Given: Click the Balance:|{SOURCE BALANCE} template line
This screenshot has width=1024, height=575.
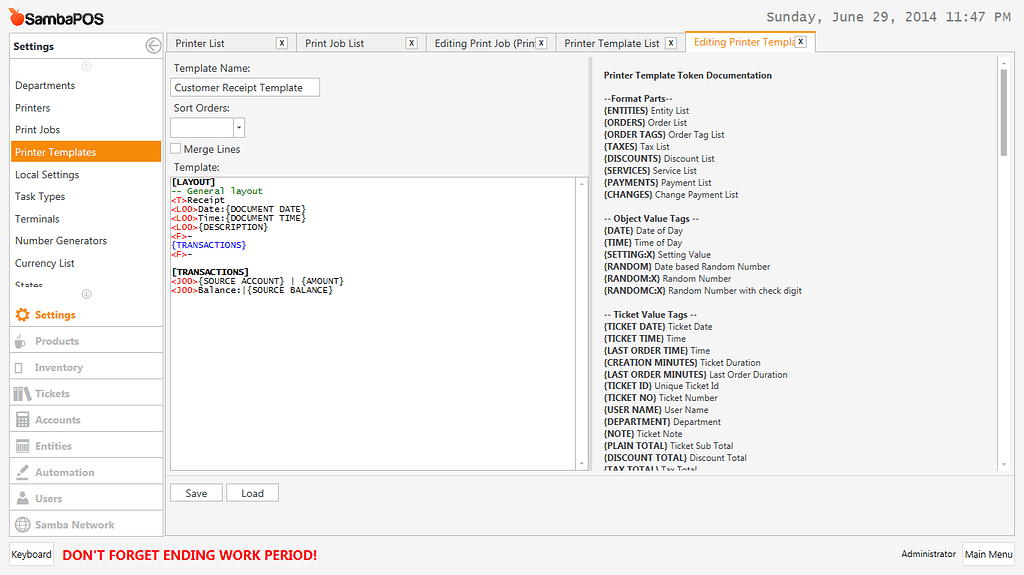Looking at the screenshot, I should click(x=252, y=290).
